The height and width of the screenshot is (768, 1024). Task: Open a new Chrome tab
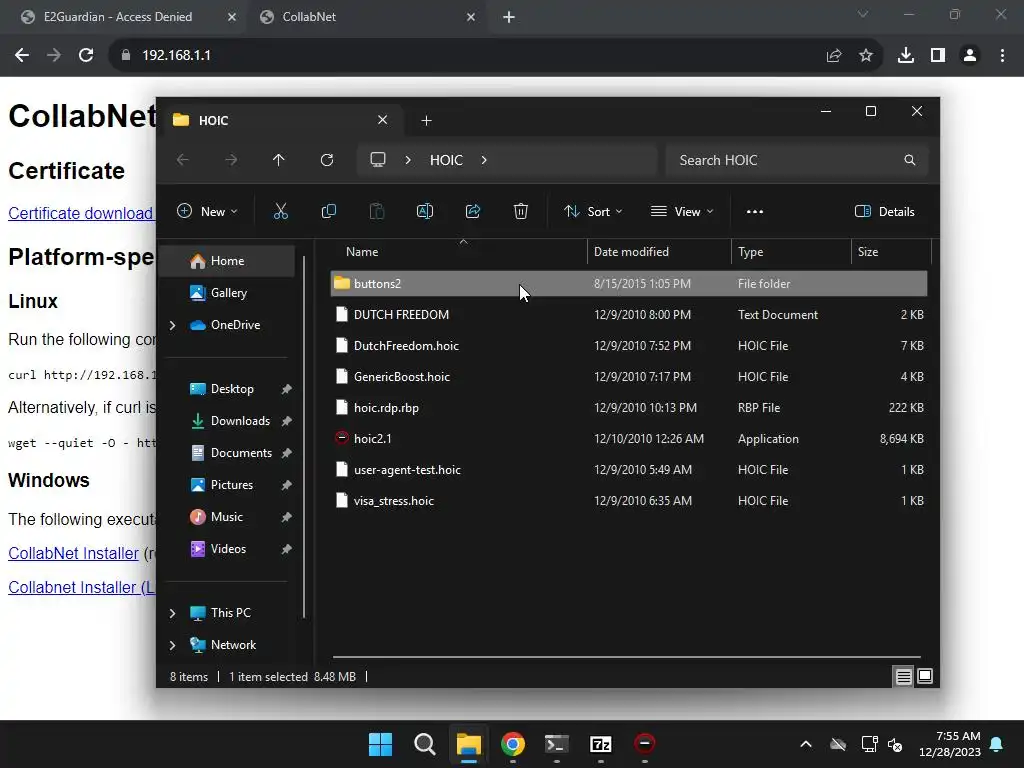tap(509, 17)
